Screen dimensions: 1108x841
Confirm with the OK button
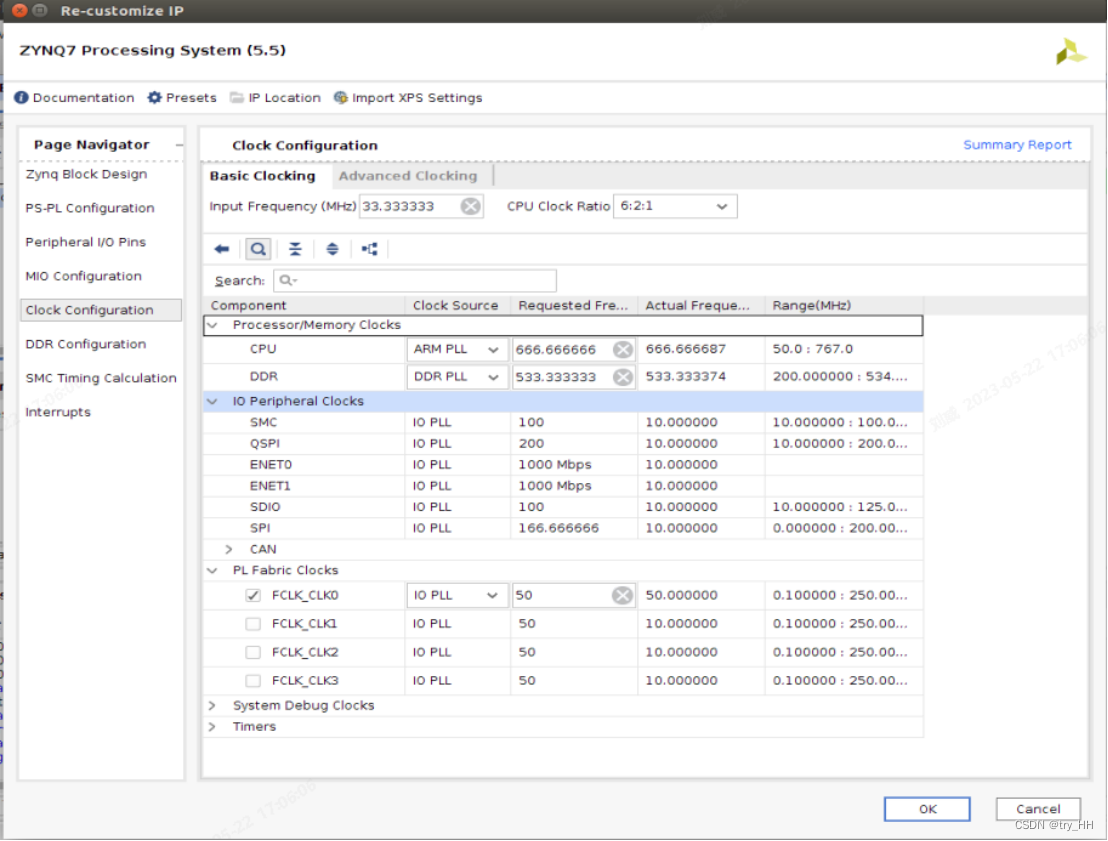(927, 809)
